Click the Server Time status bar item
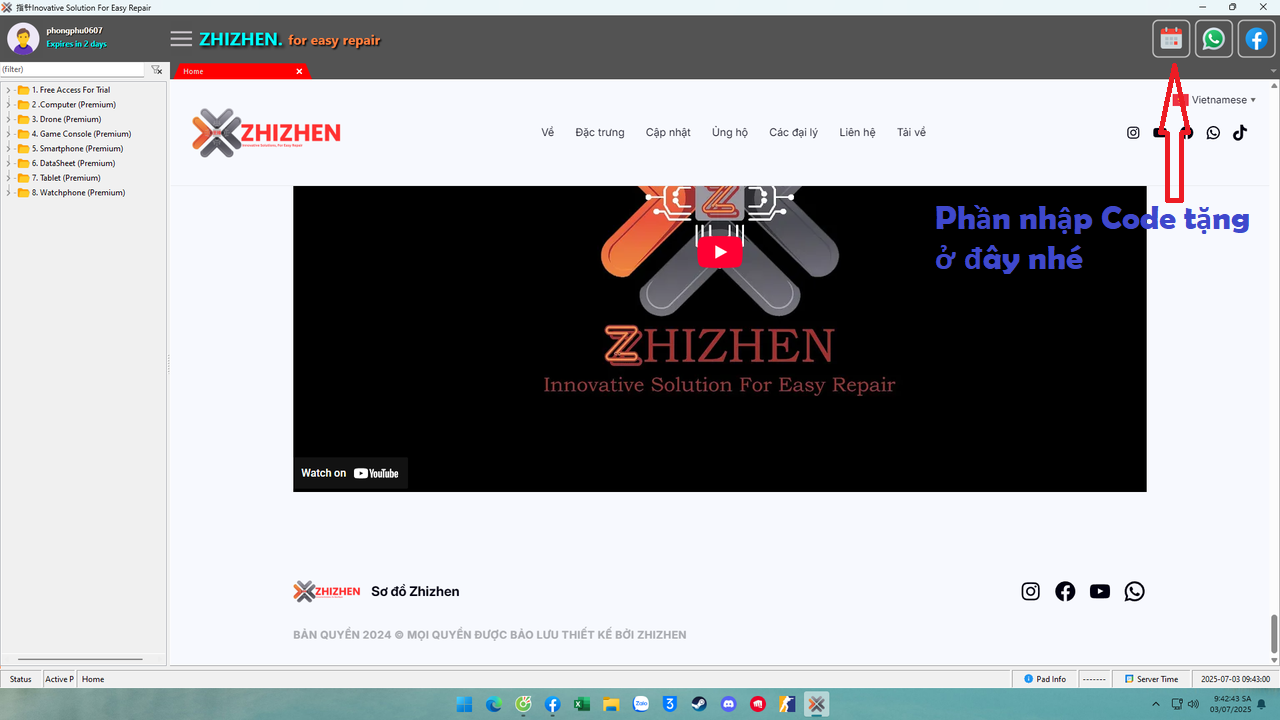The width and height of the screenshot is (1280, 720). 1151,679
